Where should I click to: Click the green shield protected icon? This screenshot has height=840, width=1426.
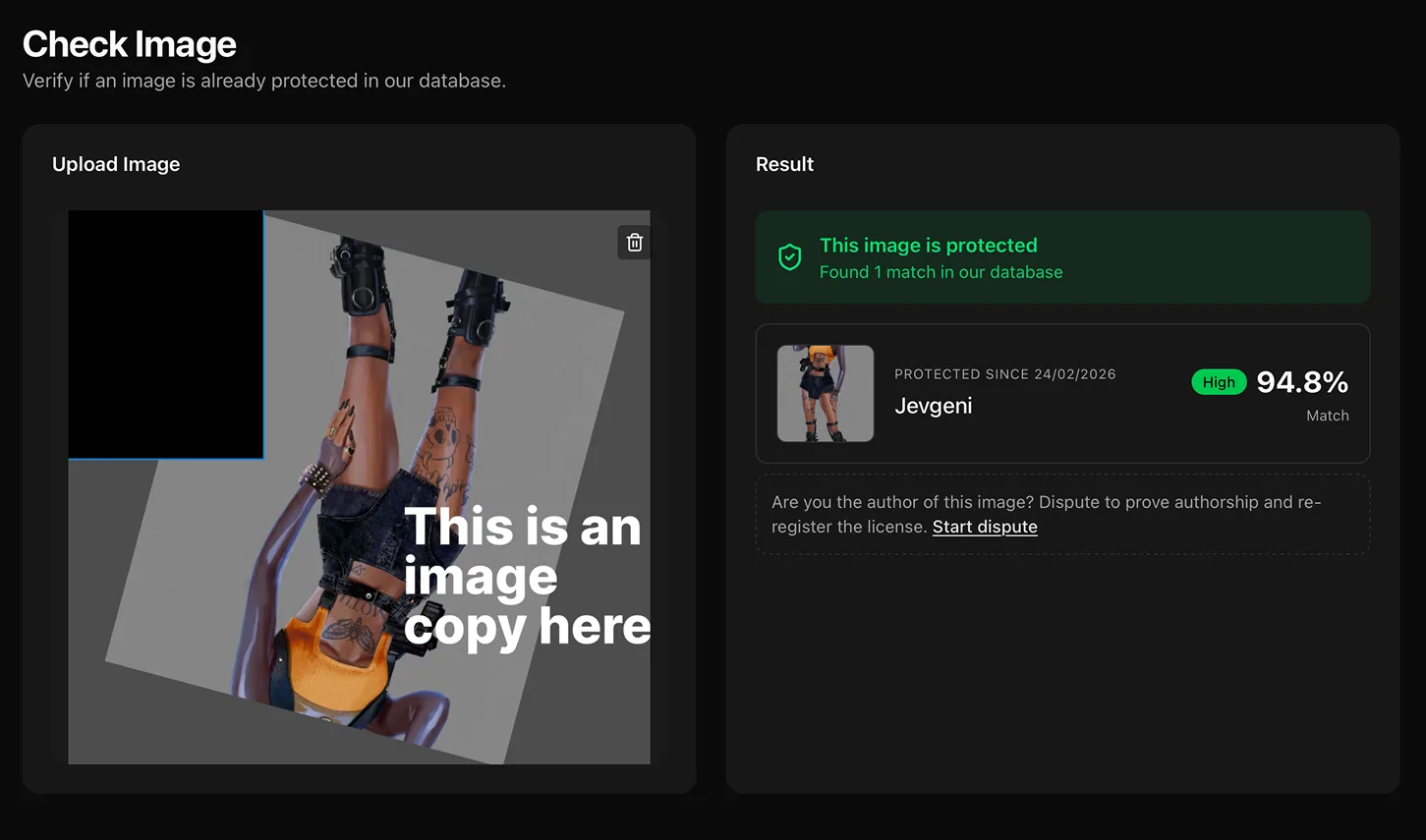[789, 257]
